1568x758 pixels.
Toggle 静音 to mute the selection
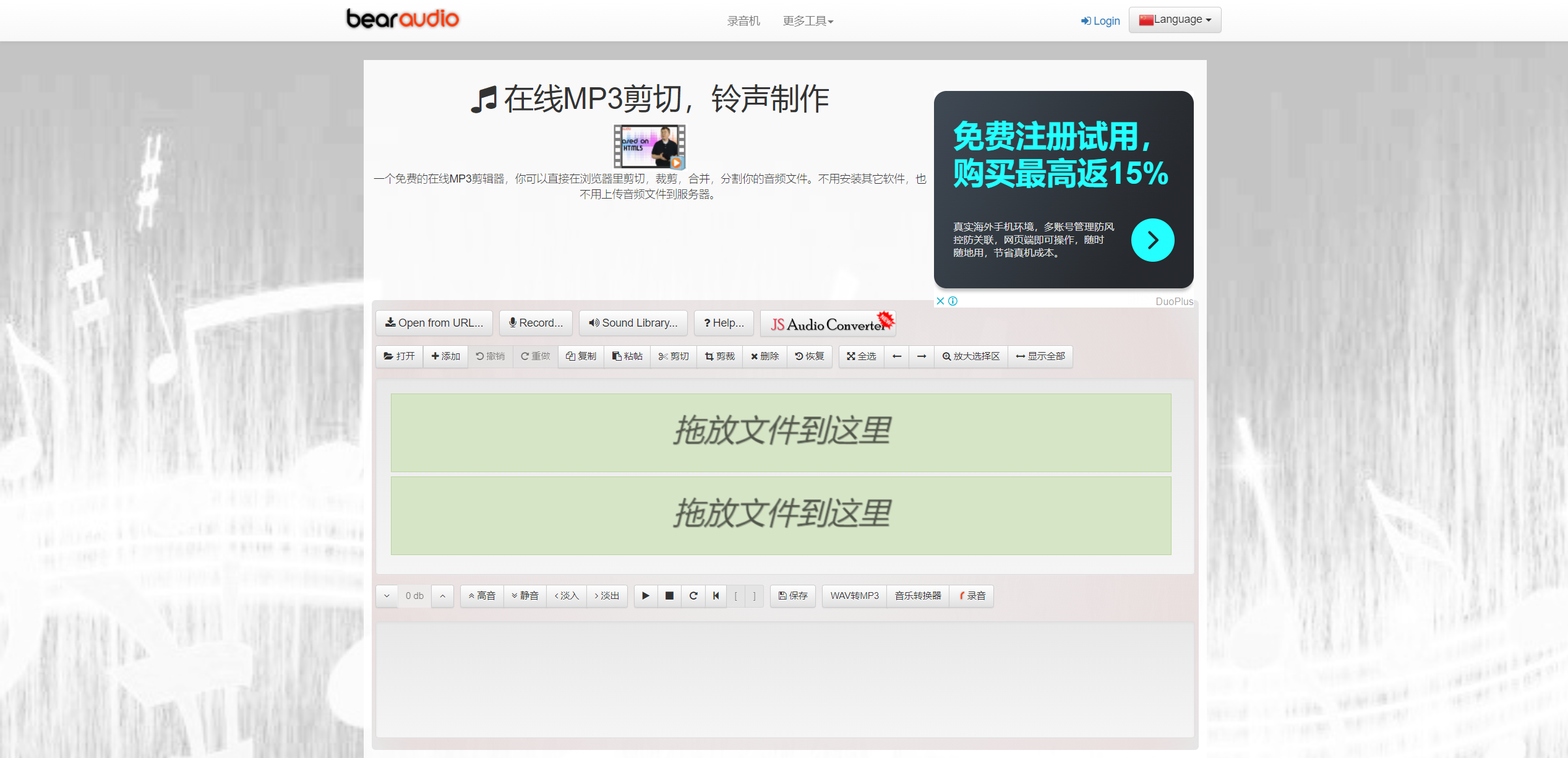[525, 595]
